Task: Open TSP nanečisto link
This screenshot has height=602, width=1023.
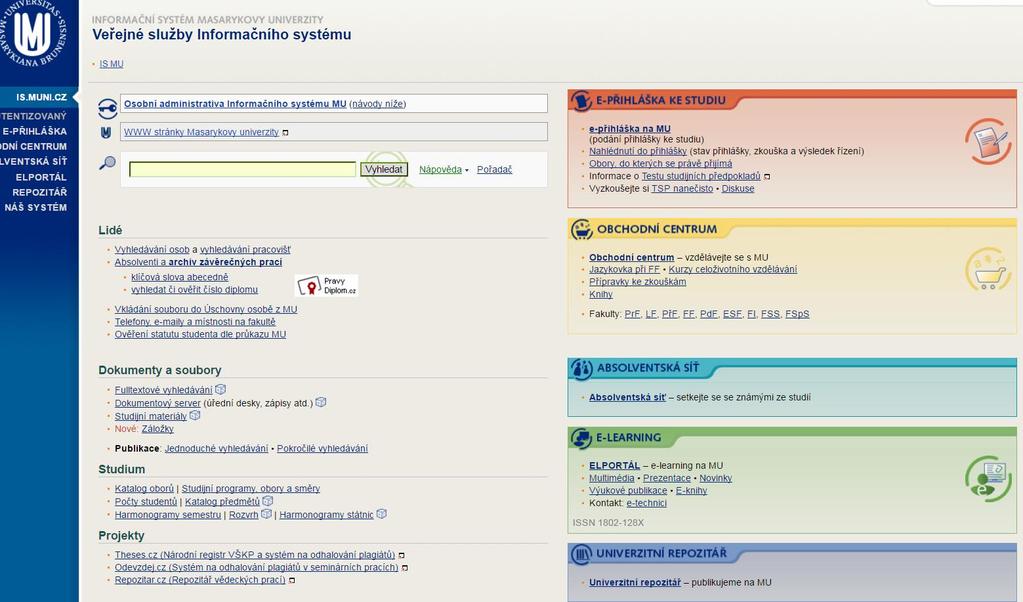Action: pos(682,188)
